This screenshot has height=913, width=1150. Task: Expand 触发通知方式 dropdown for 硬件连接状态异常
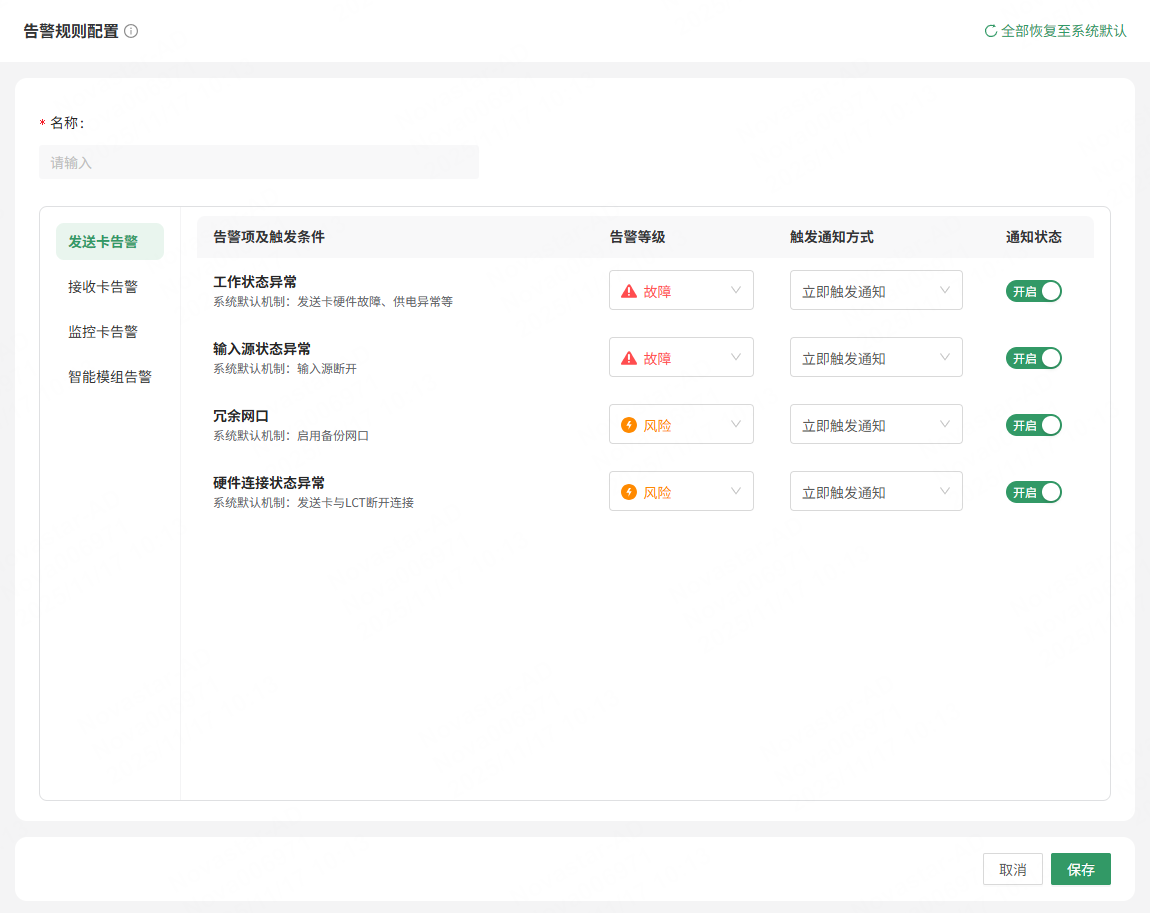[x=876, y=492]
